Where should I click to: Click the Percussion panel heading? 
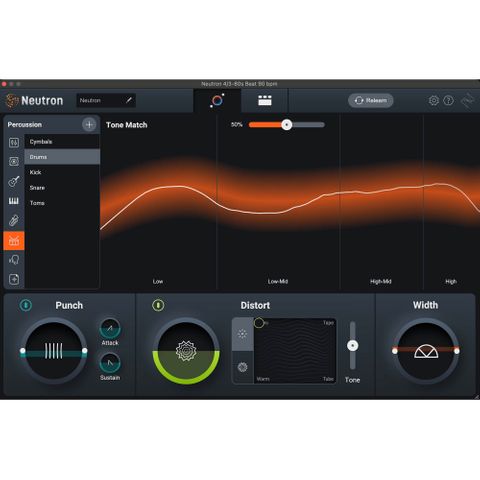coord(25,125)
